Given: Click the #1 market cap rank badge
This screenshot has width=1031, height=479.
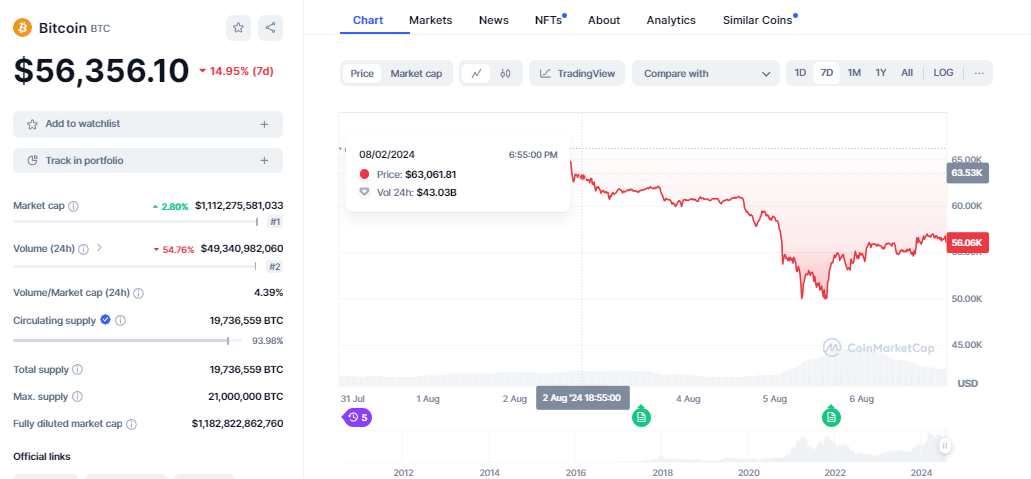Looking at the screenshot, I should click(276, 222).
